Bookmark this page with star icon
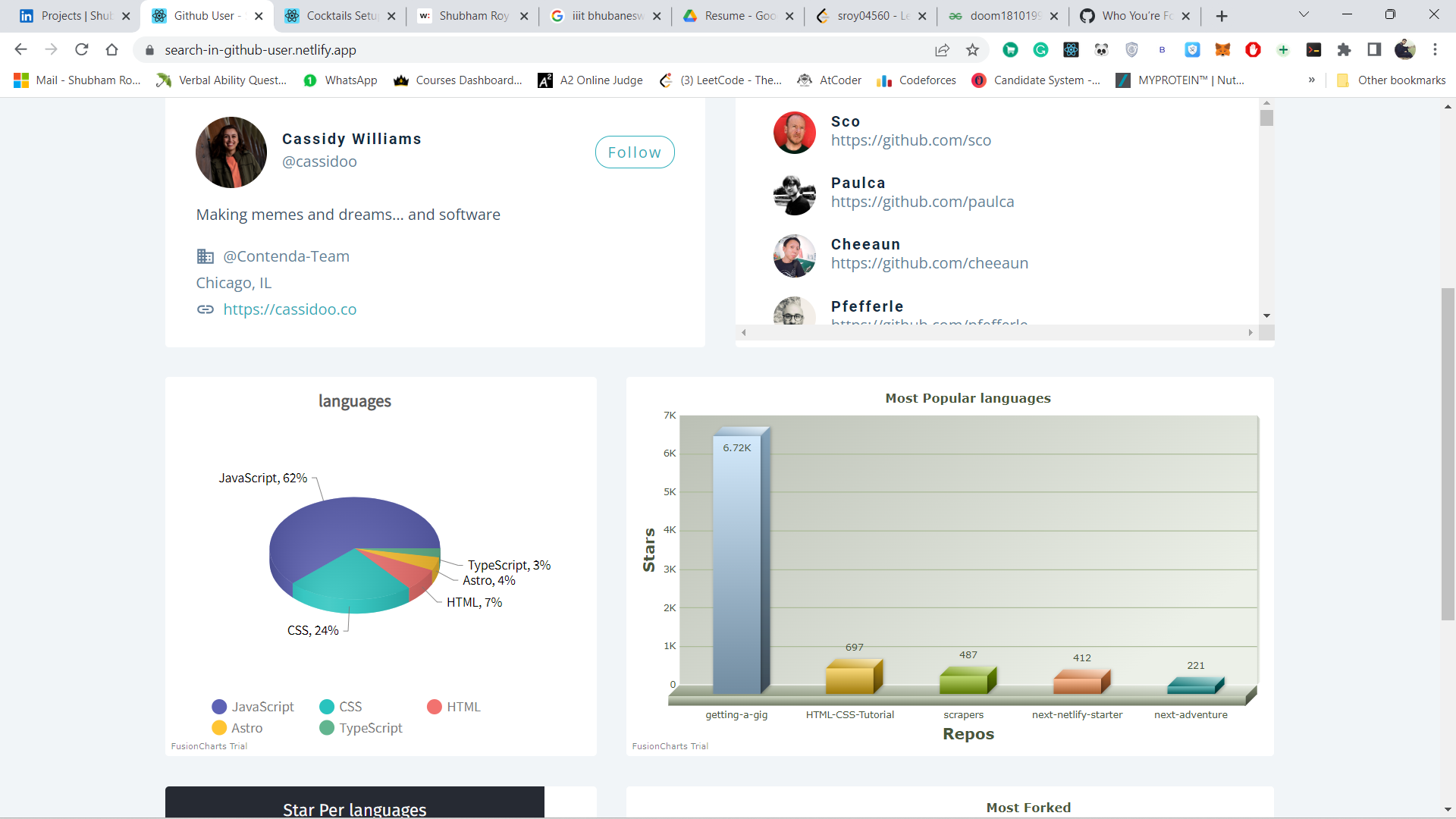The width and height of the screenshot is (1456, 819). point(972,49)
